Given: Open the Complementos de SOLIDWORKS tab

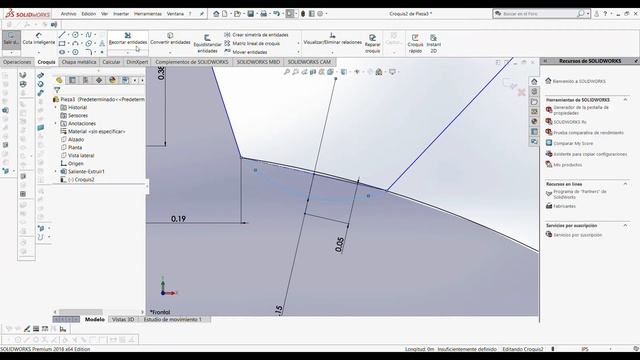Looking at the screenshot, I should (192, 62).
